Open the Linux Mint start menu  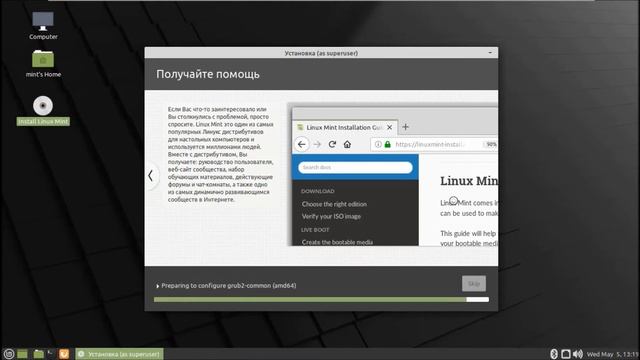click(9, 354)
